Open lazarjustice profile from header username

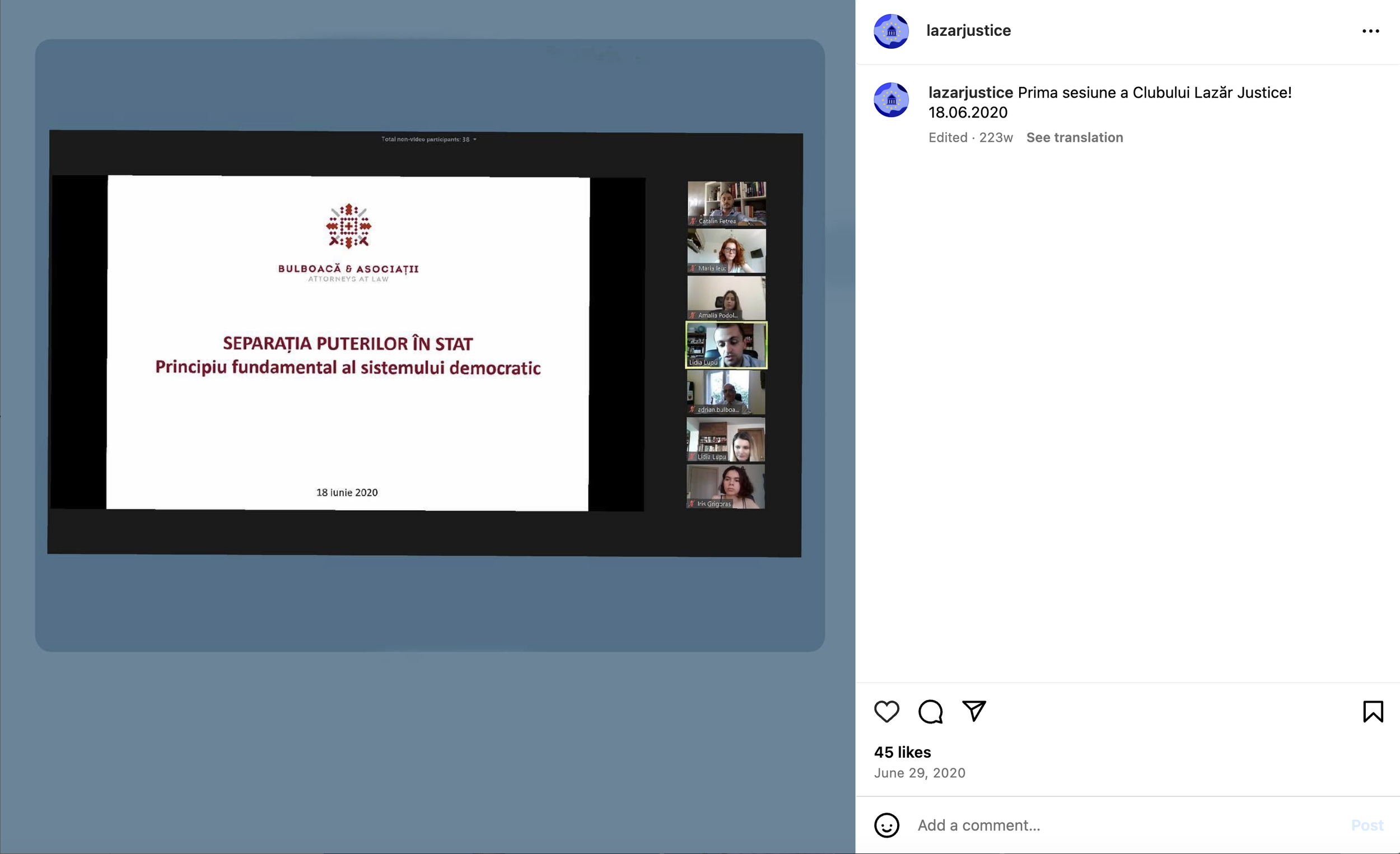pyautogui.click(x=968, y=31)
